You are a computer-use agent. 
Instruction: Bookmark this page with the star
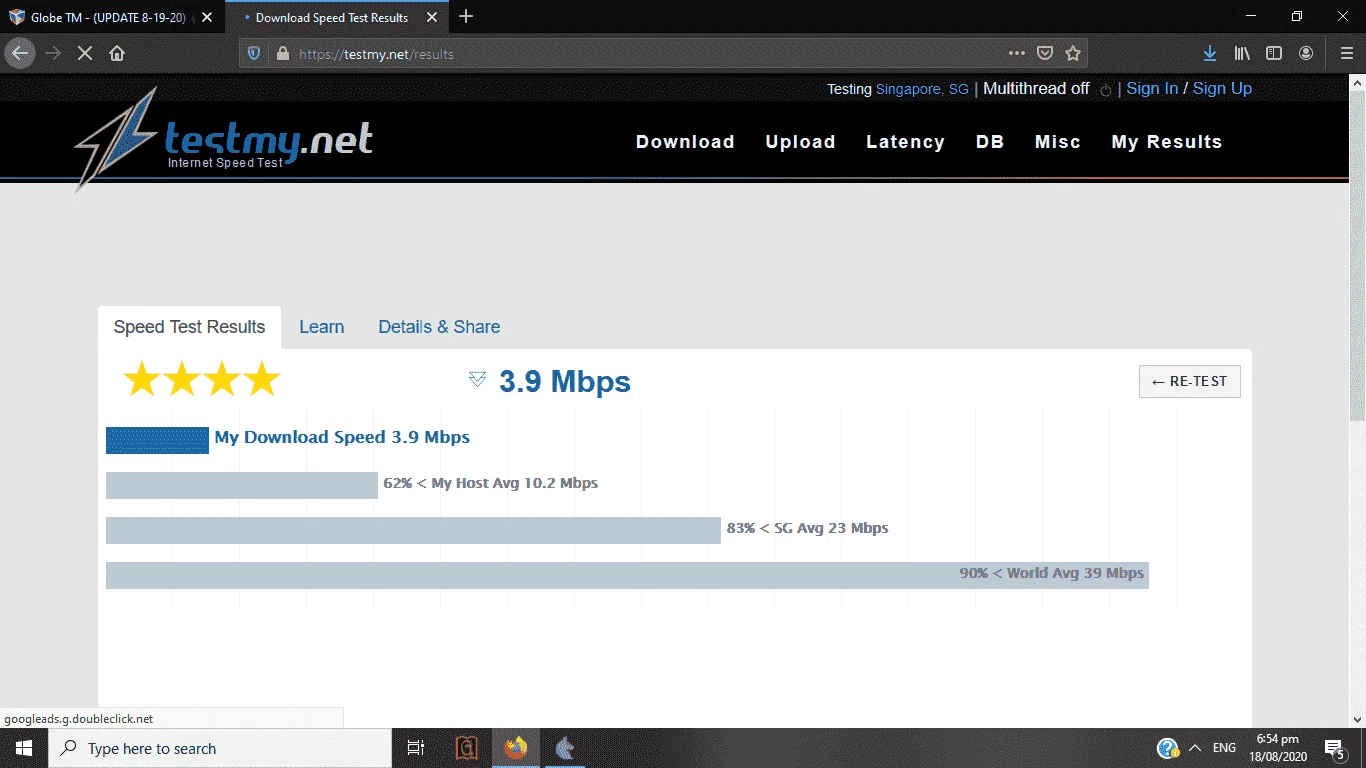[1073, 54]
